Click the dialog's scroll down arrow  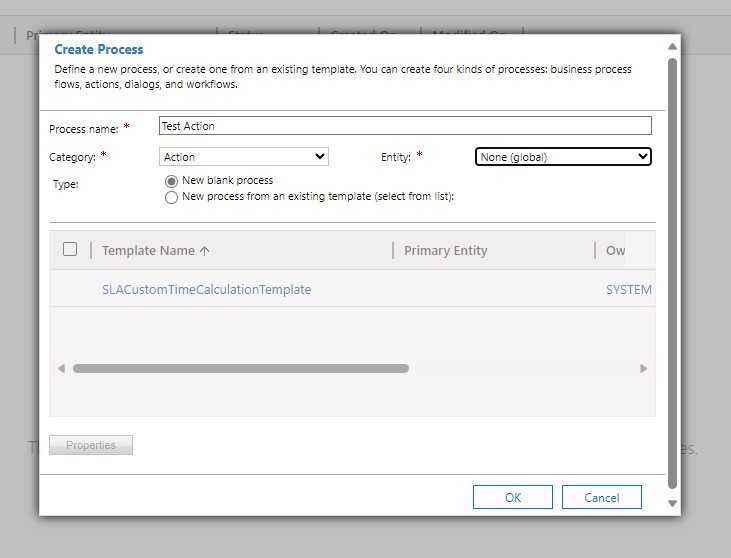672,503
